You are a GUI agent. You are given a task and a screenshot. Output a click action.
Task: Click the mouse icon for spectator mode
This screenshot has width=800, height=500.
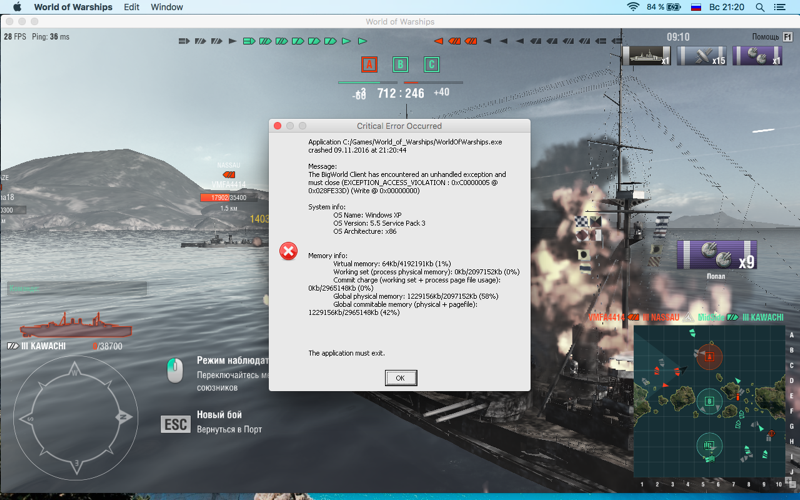tap(175, 370)
